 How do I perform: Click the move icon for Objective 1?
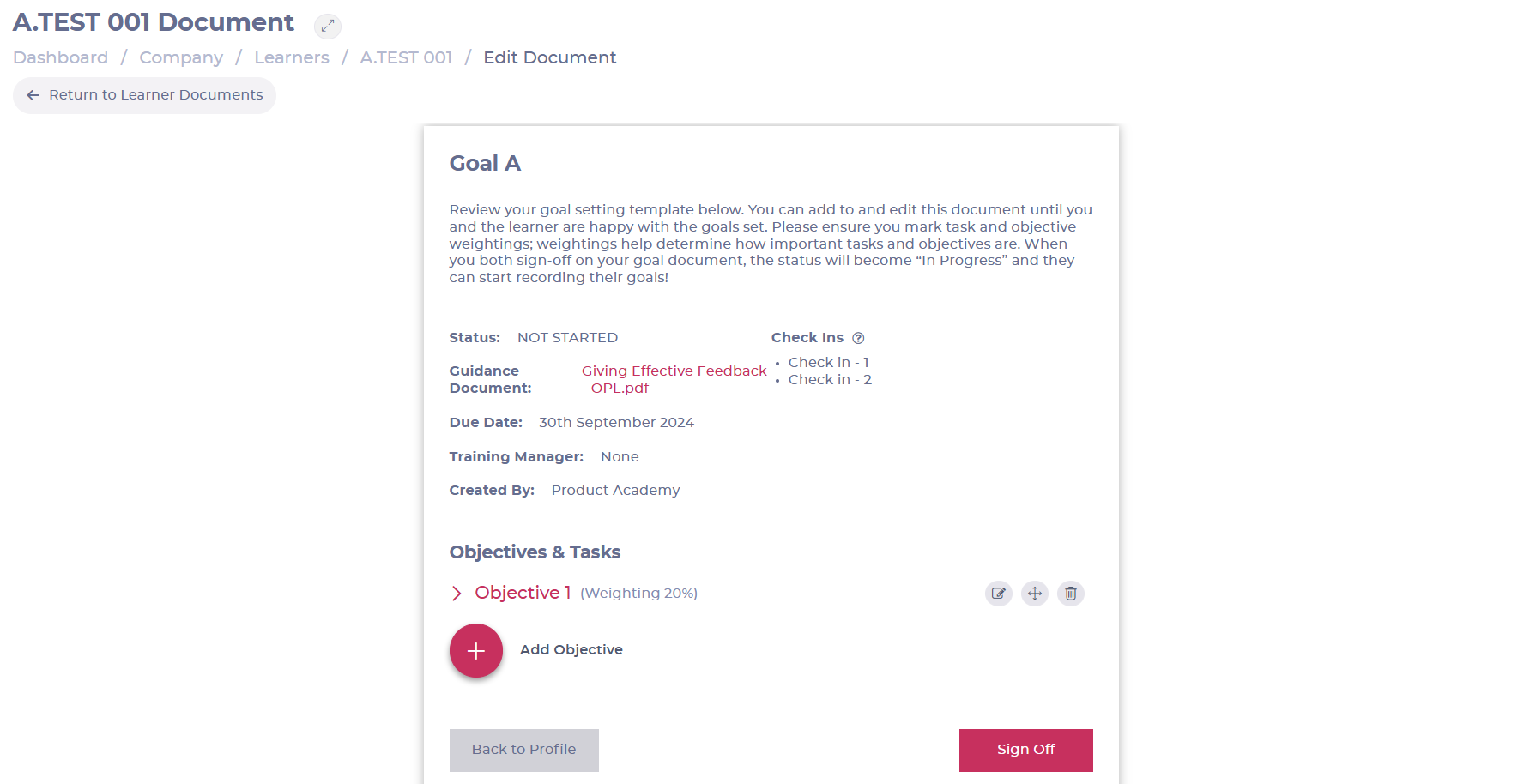click(1035, 594)
